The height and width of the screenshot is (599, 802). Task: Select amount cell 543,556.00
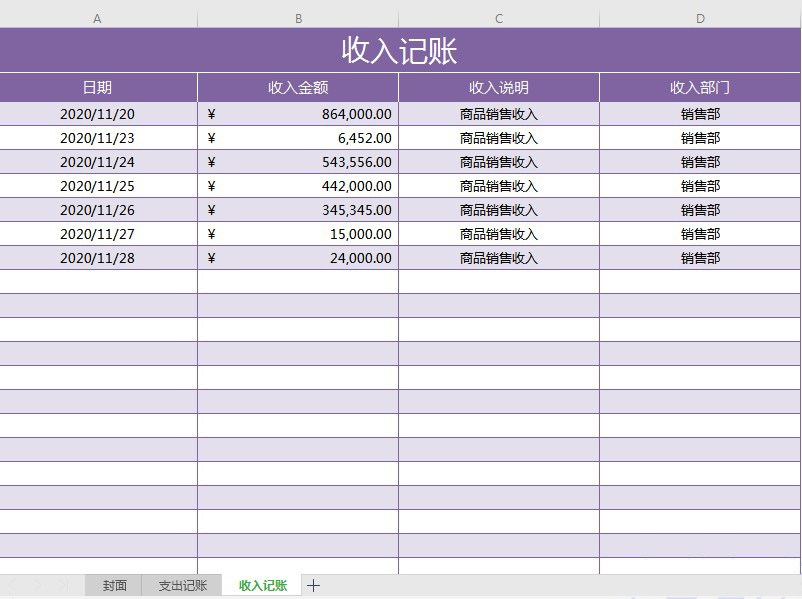point(298,162)
